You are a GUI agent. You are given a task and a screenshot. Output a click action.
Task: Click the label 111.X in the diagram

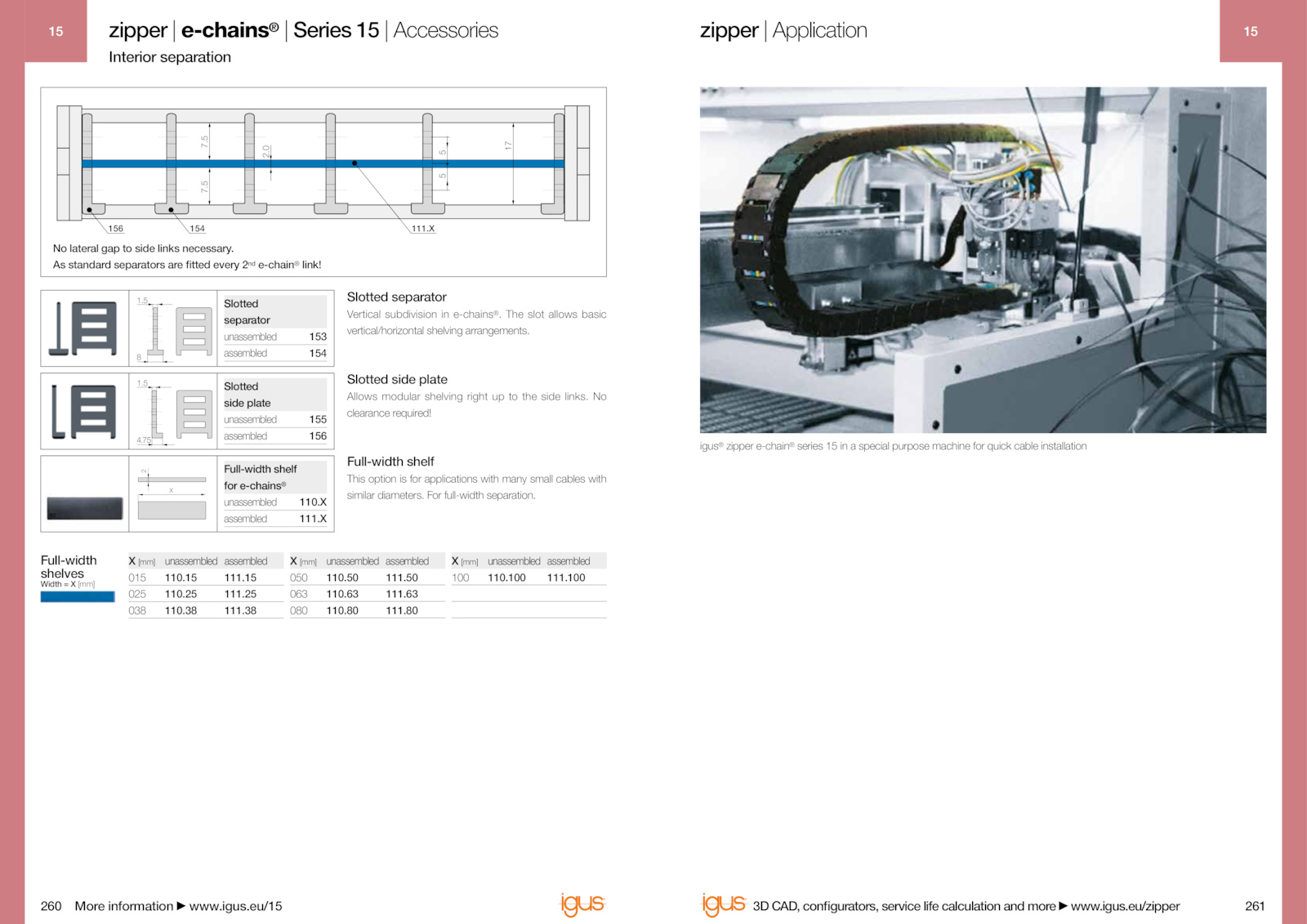423,229
